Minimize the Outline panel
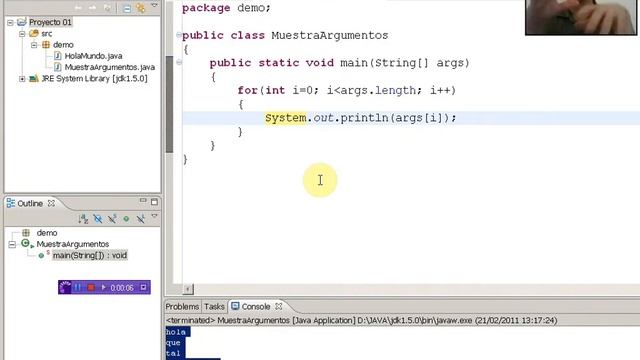This screenshot has width=640, height=360. pos(143,201)
